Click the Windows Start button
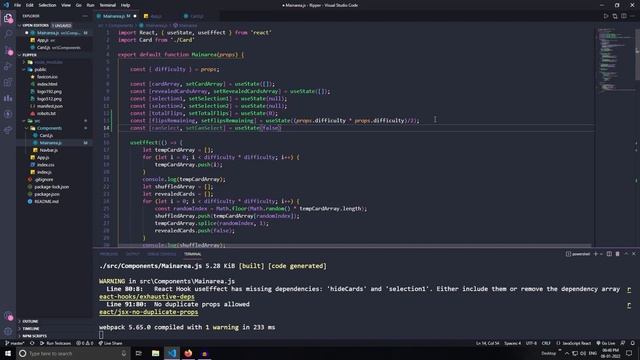The height and width of the screenshot is (360, 640). coord(8,353)
